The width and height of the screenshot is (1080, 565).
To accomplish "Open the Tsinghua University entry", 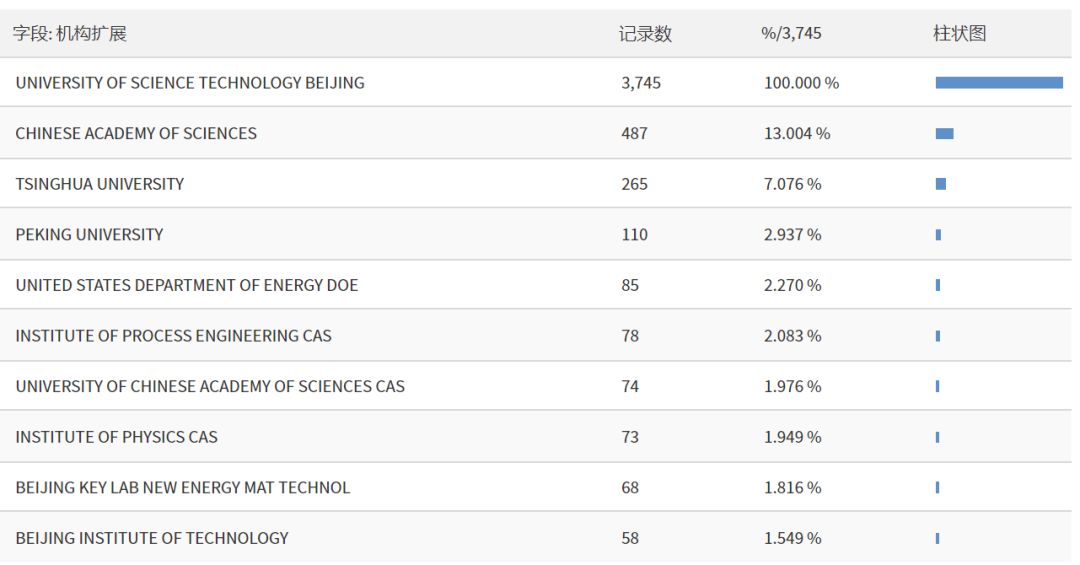I will tap(100, 184).
